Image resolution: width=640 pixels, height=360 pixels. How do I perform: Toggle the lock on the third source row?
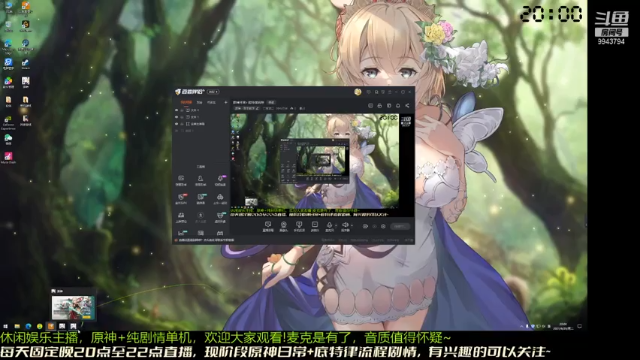[182, 124]
